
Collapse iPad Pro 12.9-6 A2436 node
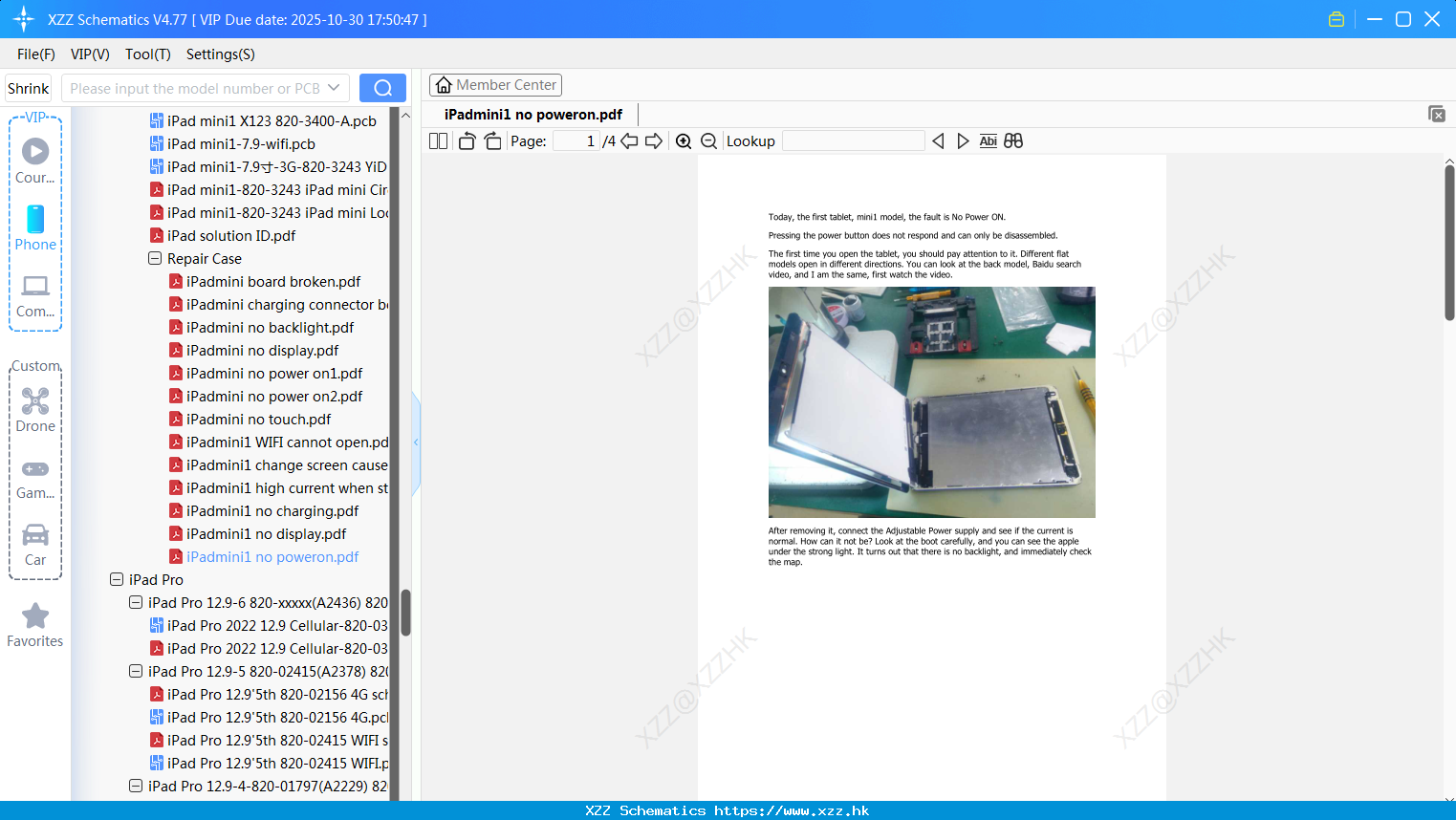click(x=136, y=603)
